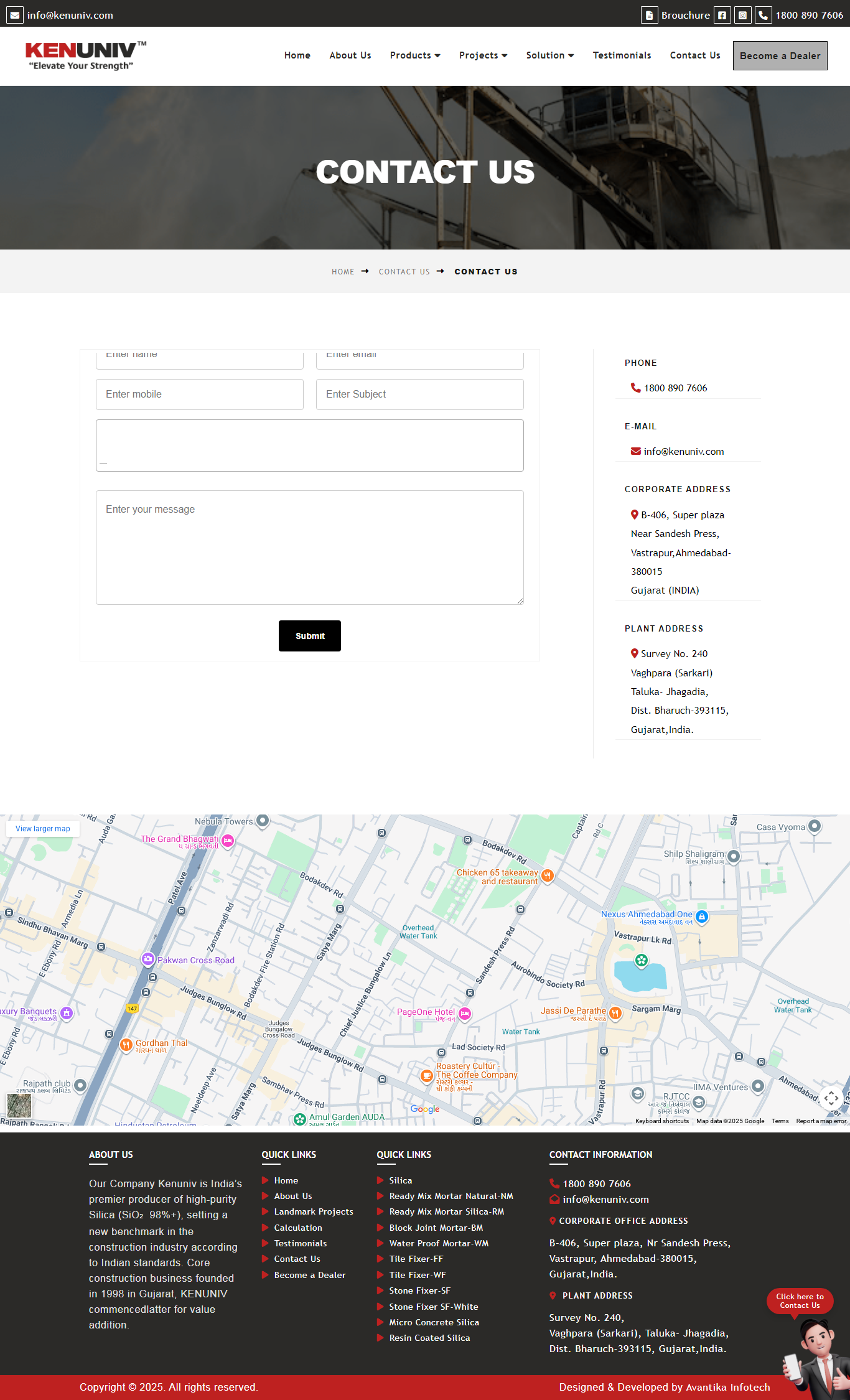Open the Tile Fixer-FF footer link
The height and width of the screenshot is (1400, 850).
coord(416,1259)
